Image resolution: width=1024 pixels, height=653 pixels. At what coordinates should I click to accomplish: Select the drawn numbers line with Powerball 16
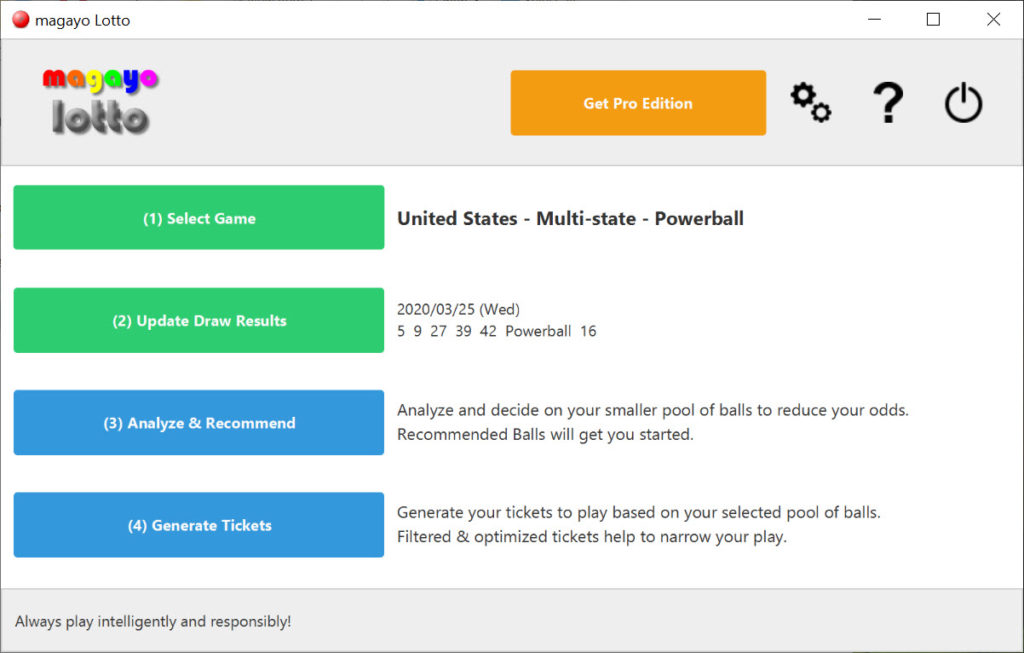coord(496,331)
